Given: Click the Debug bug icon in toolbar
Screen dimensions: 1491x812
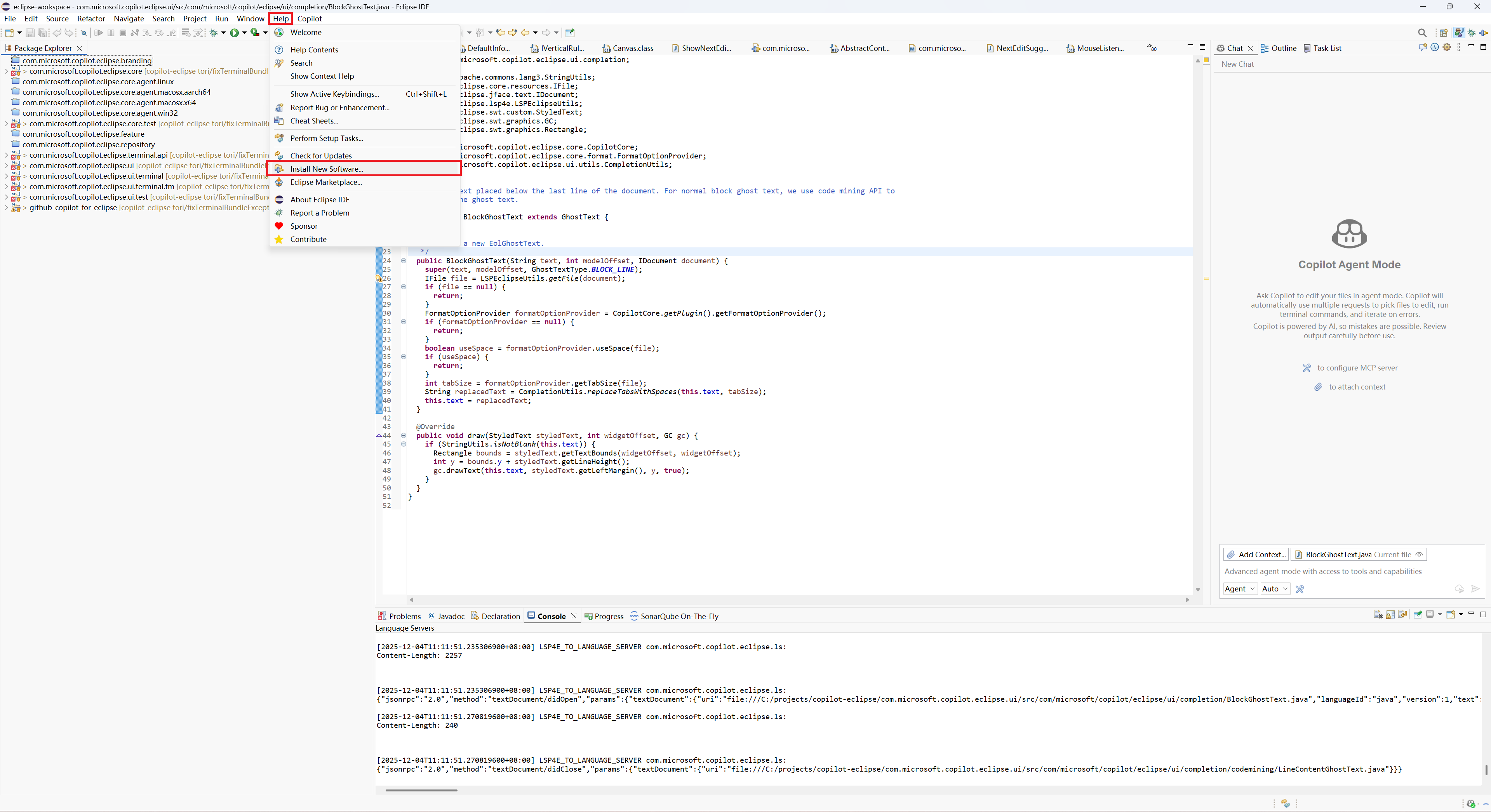Looking at the screenshot, I should [x=214, y=33].
